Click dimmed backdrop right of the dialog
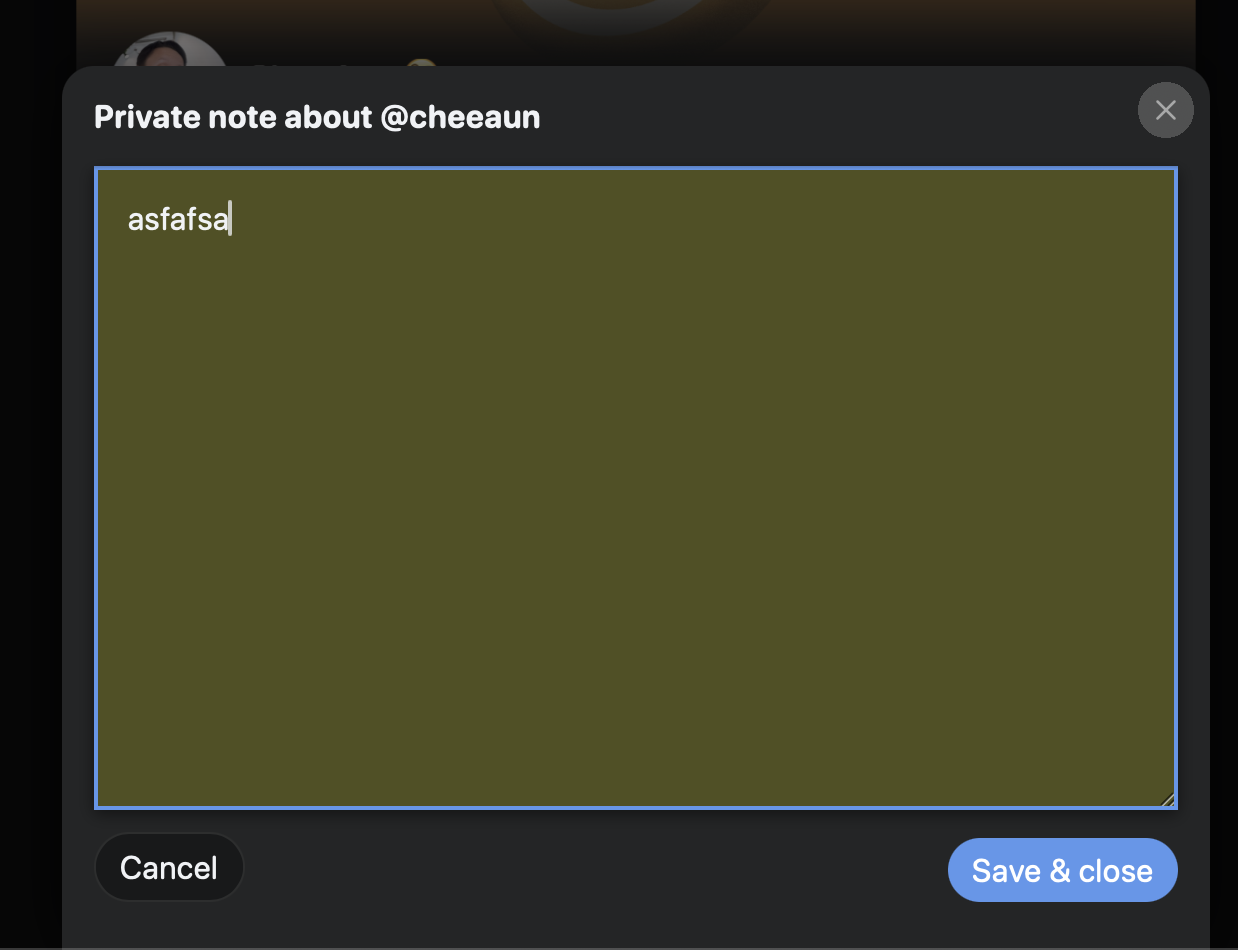Image resolution: width=1238 pixels, height=950 pixels. coord(1224,500)
